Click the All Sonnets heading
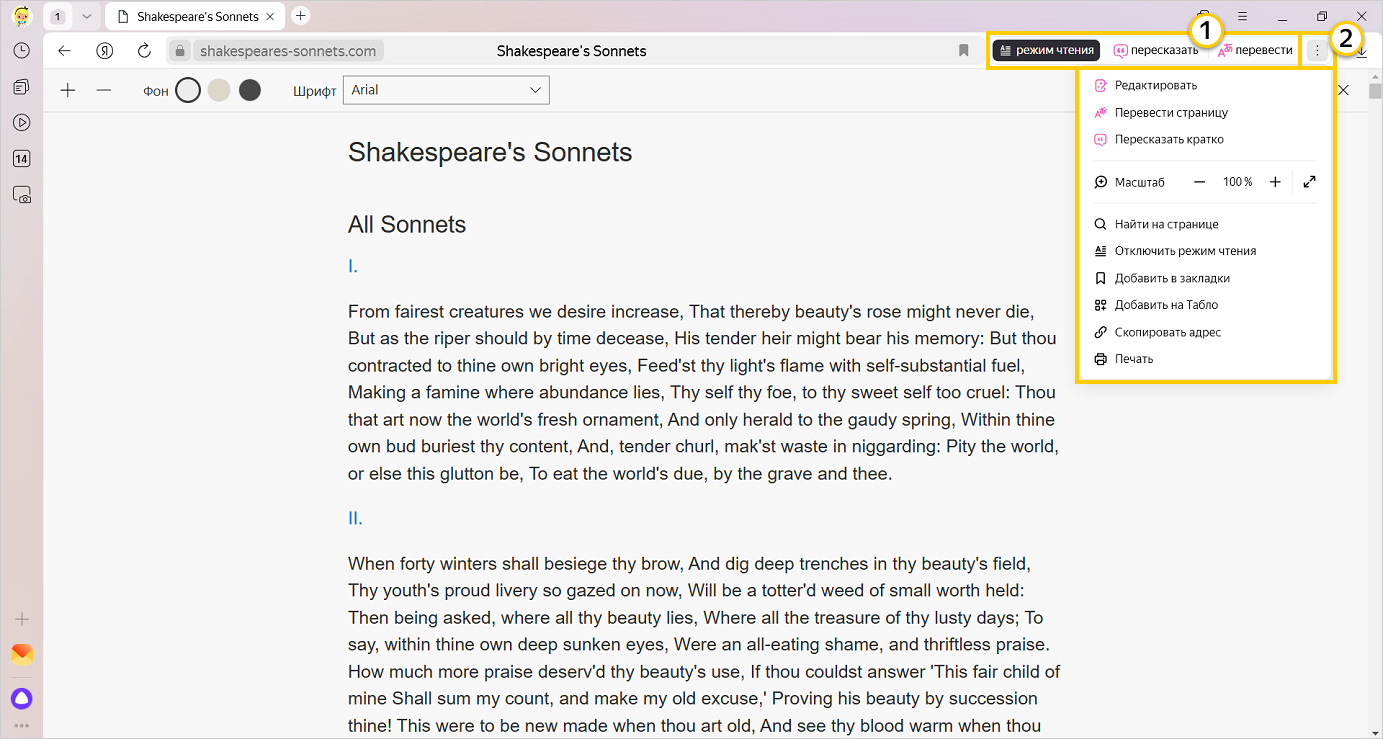 407,225
